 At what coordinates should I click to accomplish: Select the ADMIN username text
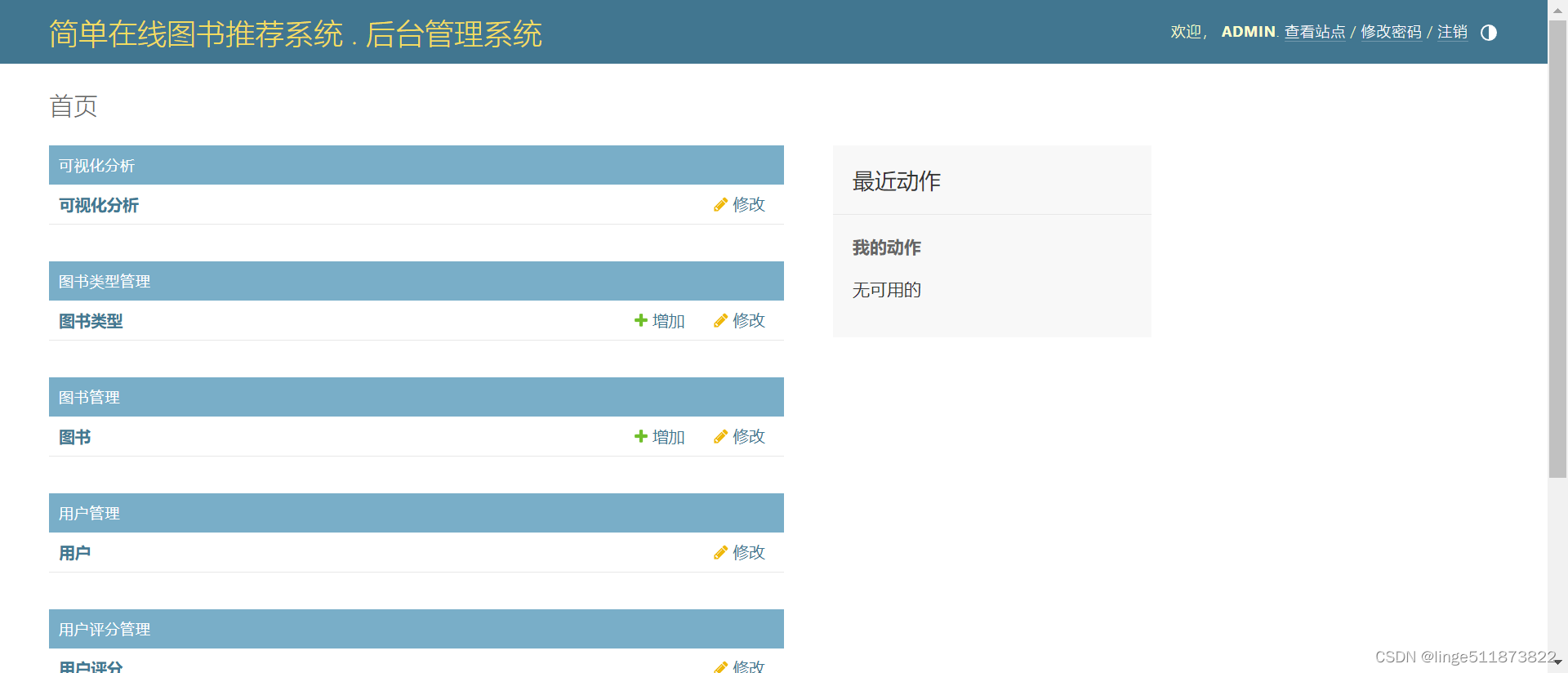coord(1248,32)
